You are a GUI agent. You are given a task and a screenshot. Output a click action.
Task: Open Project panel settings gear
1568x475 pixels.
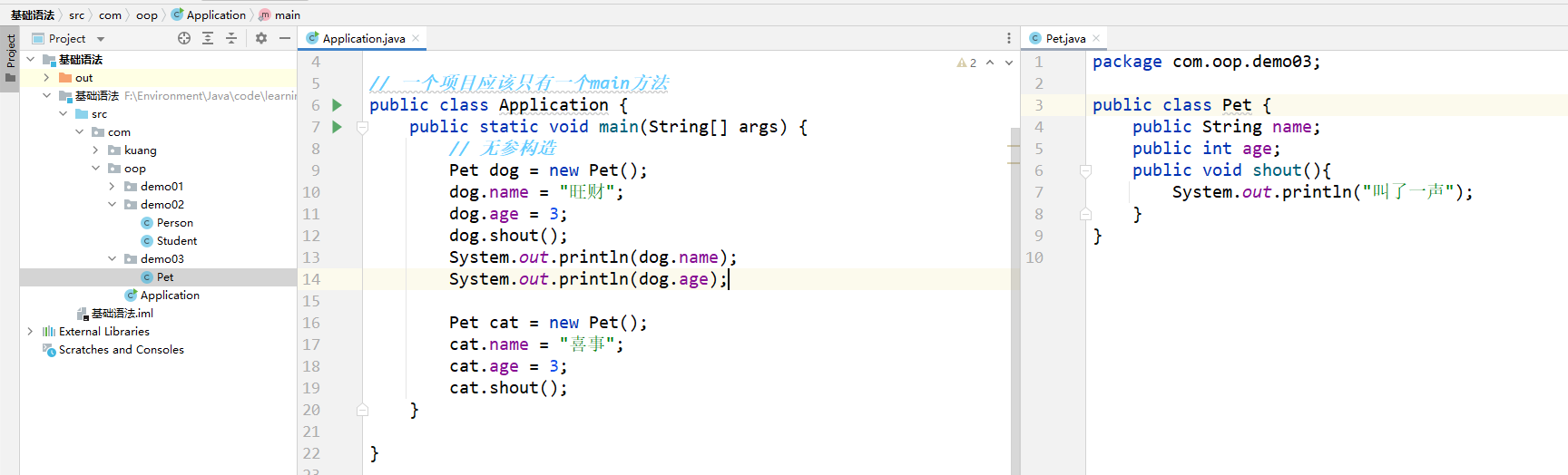pos(261,38)
